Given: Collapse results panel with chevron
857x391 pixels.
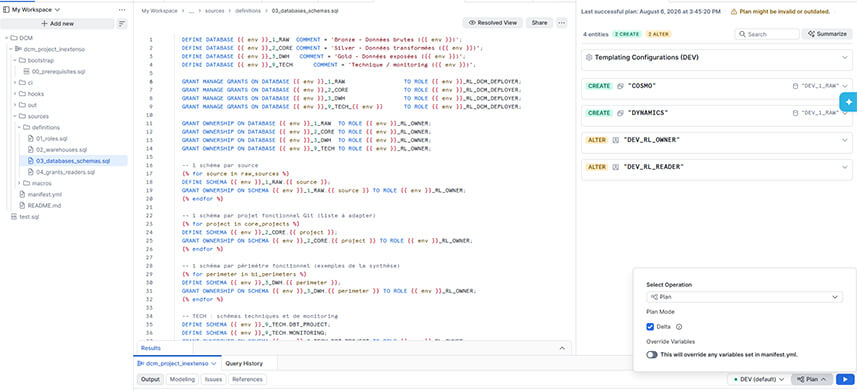Looking at the screenshot, I should (562, 348).
